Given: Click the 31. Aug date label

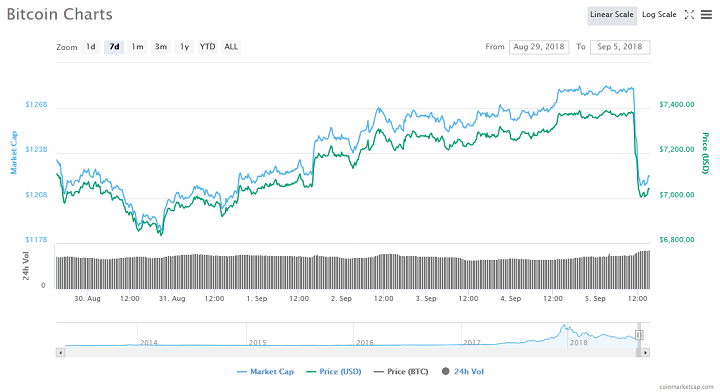Looking at the screenshot, I should pos(172,298).
